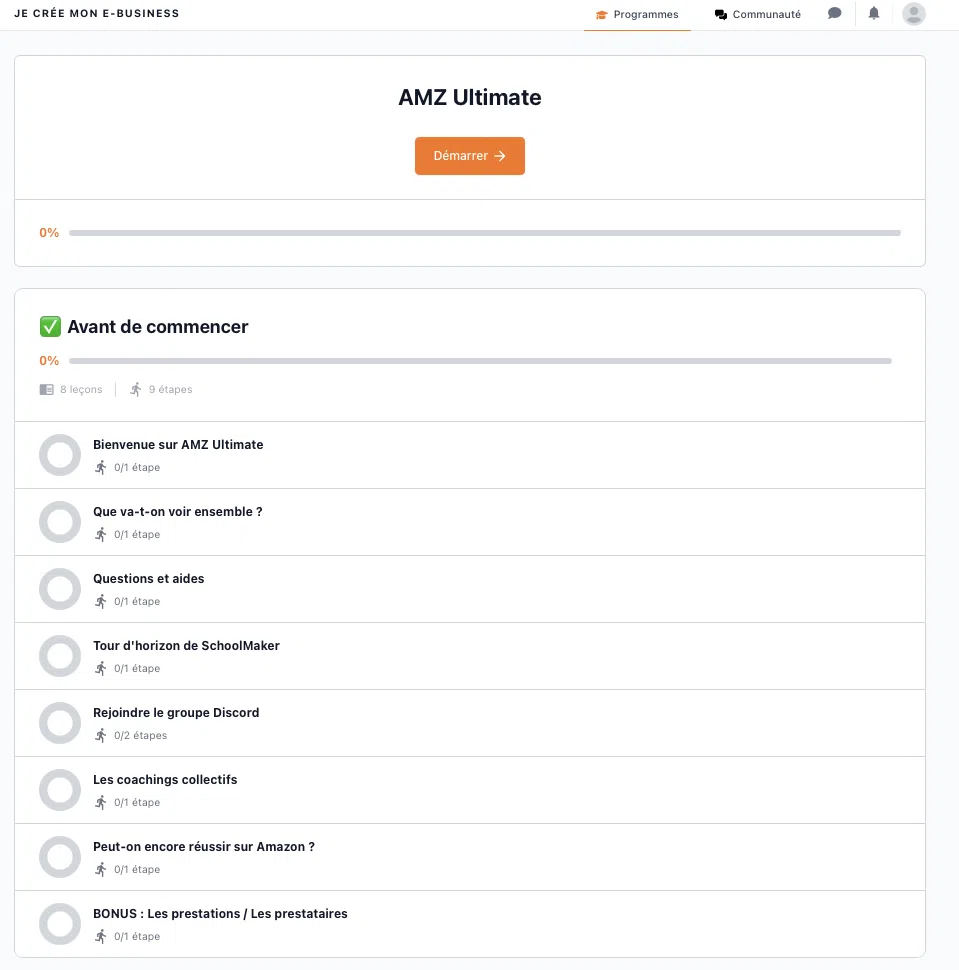Viewport: 959px width, 970px height.
Task: Switch to the Communauté tab
Action: tap(757, 15)
